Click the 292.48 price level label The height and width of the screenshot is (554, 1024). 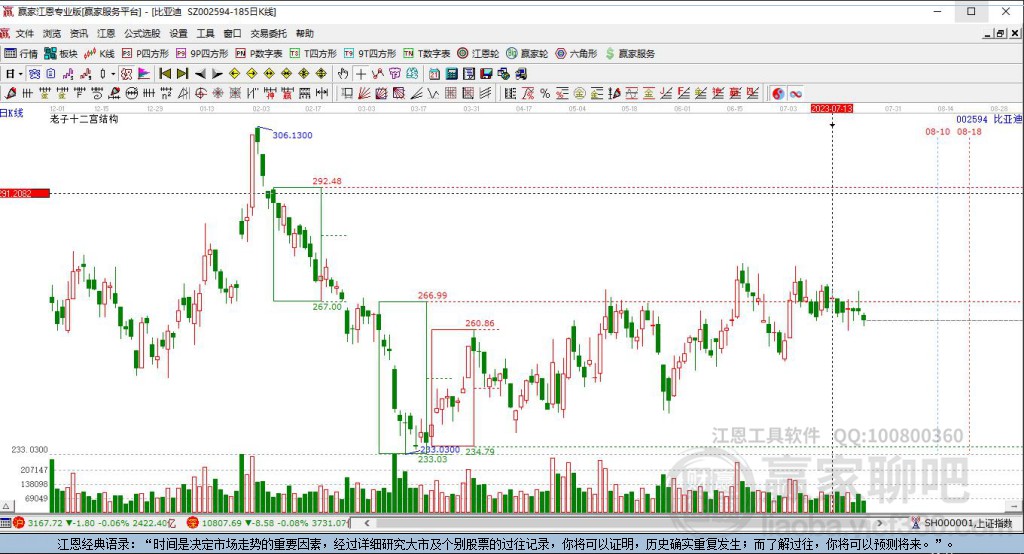click(x=327, y=181)
